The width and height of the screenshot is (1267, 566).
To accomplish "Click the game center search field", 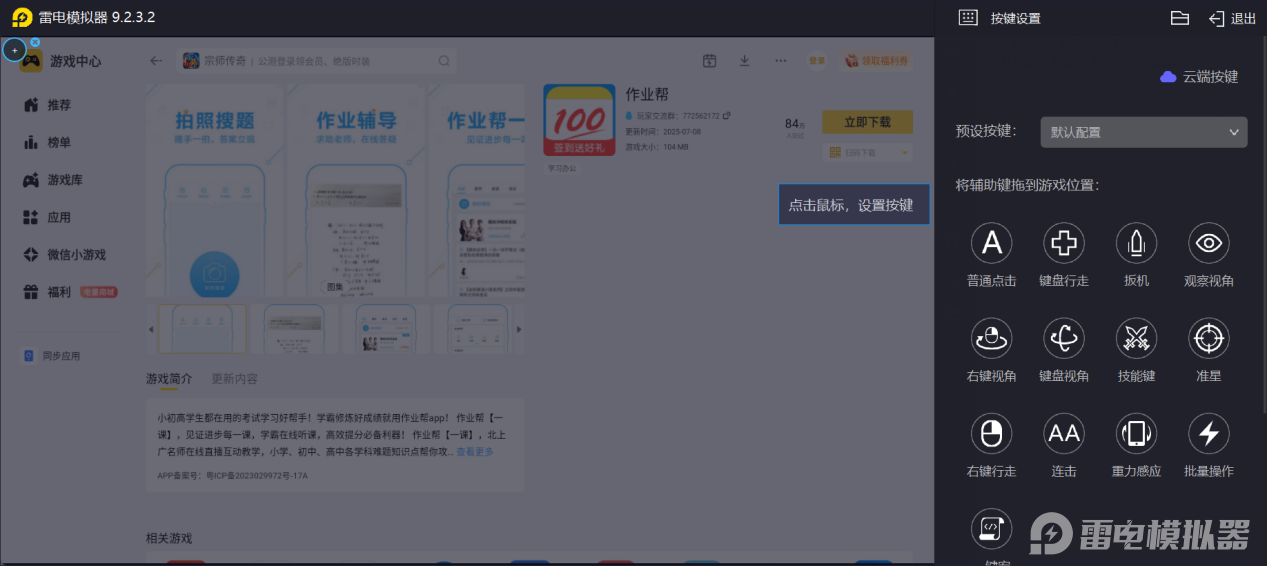I will pos(317,61).
